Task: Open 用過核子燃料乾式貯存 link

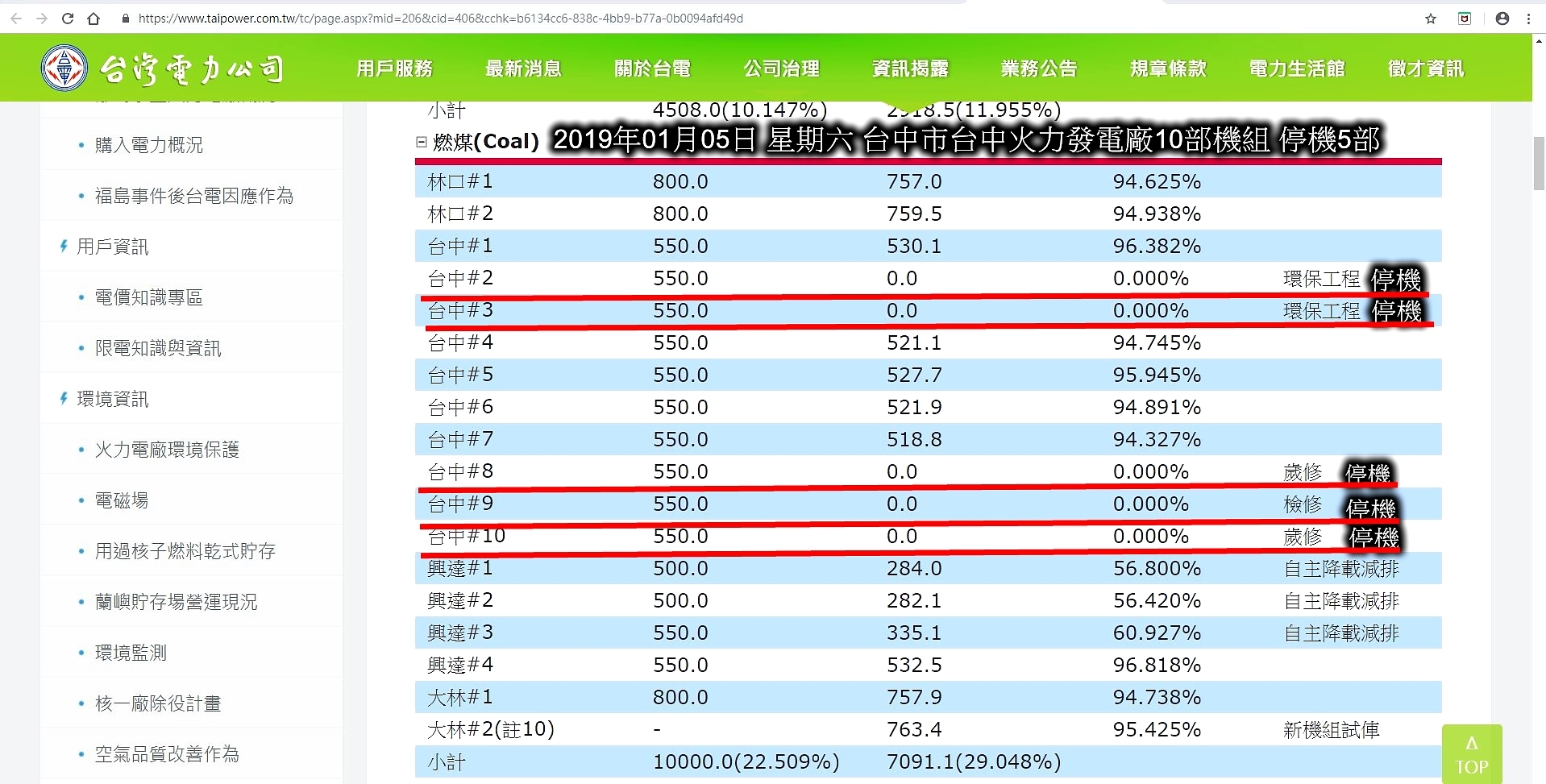Action: (185, 551)
